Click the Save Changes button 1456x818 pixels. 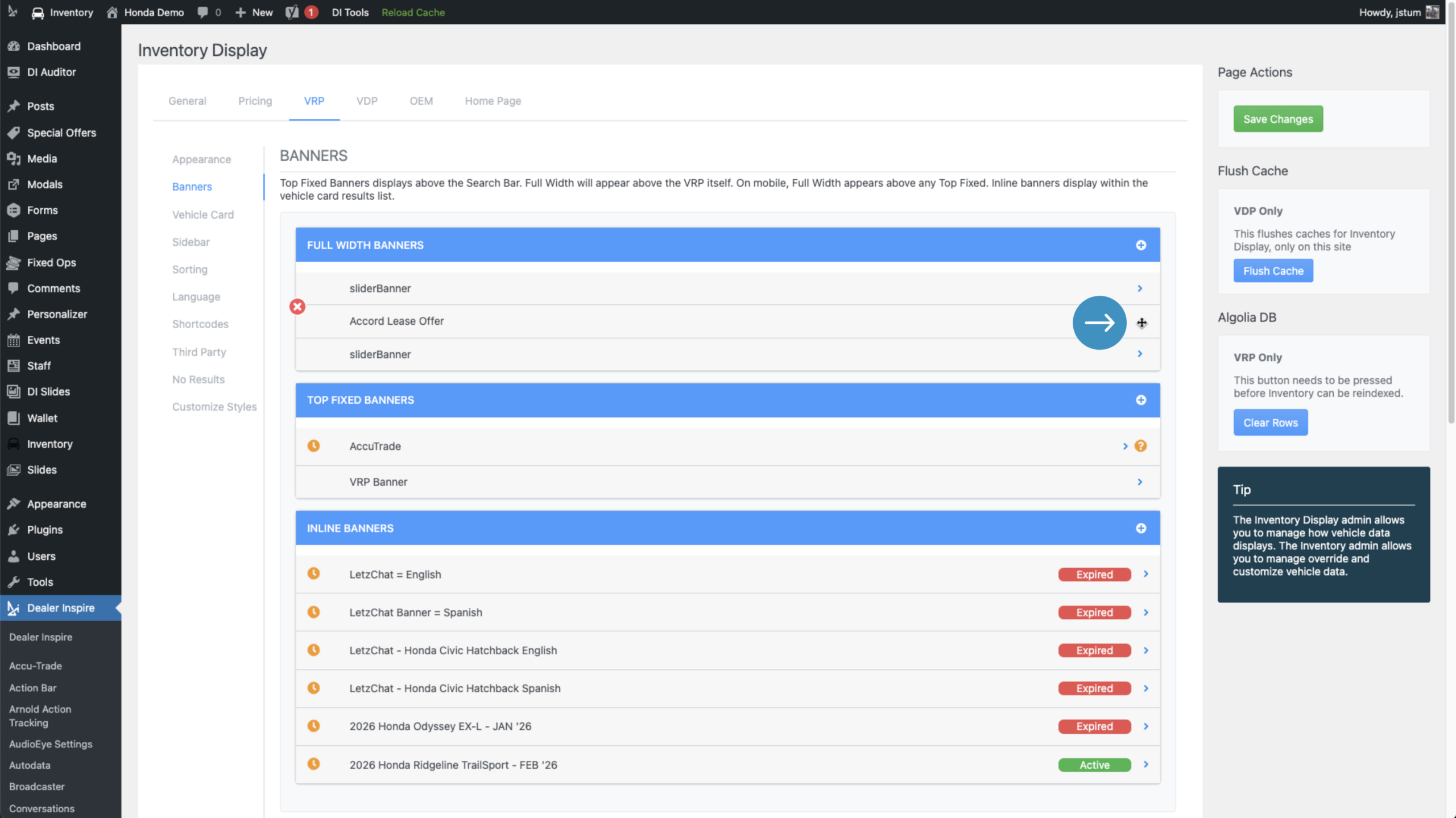(1278, 119)
